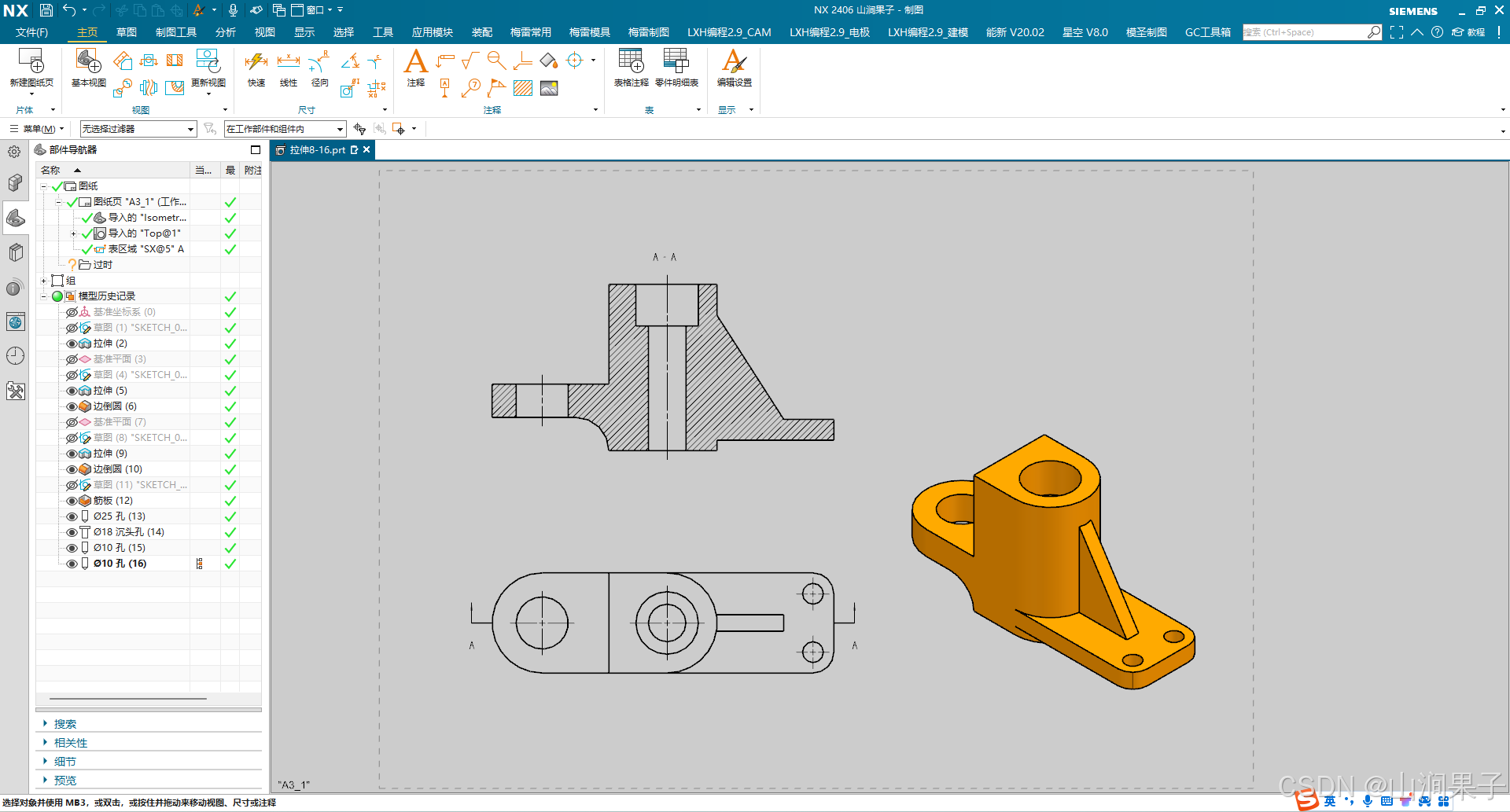Select the Angular dimension tool icon
The width and height of the screenshot is (1510, 812).
coord(350,61)
